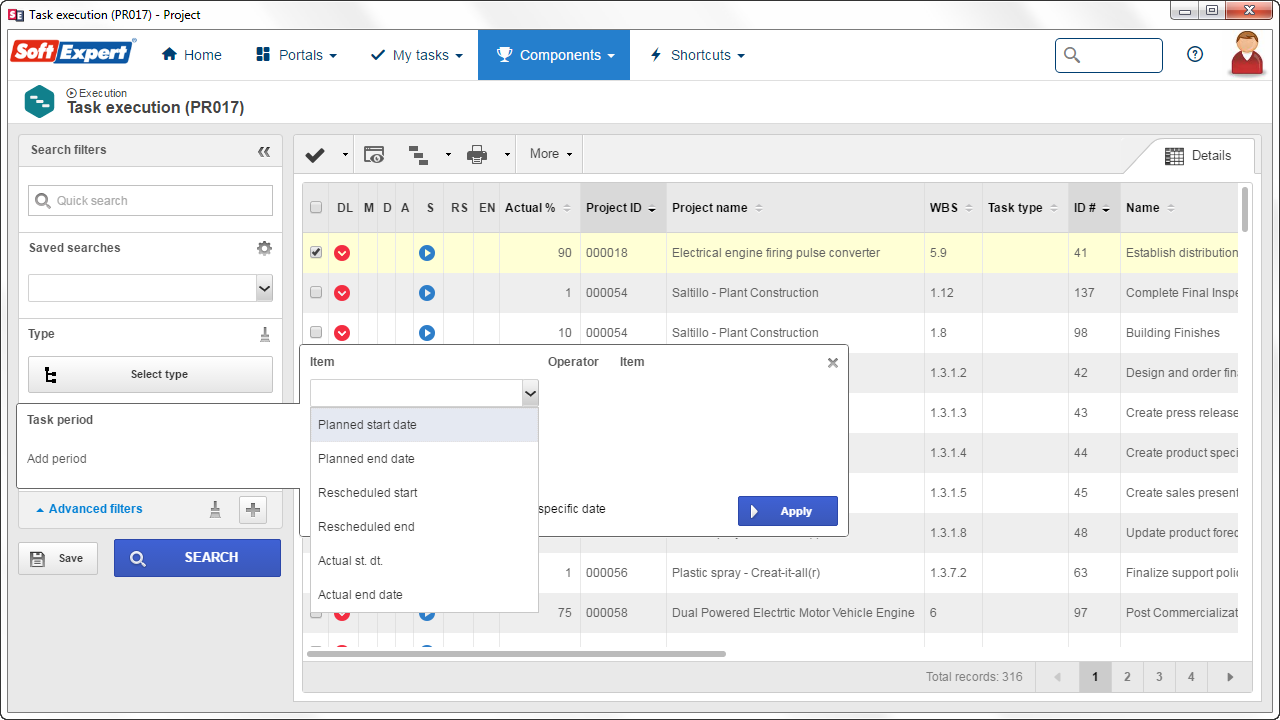Open the user avatar profile
Viewport: 1280px width, 720px height.
click(x=1247, y=54)
